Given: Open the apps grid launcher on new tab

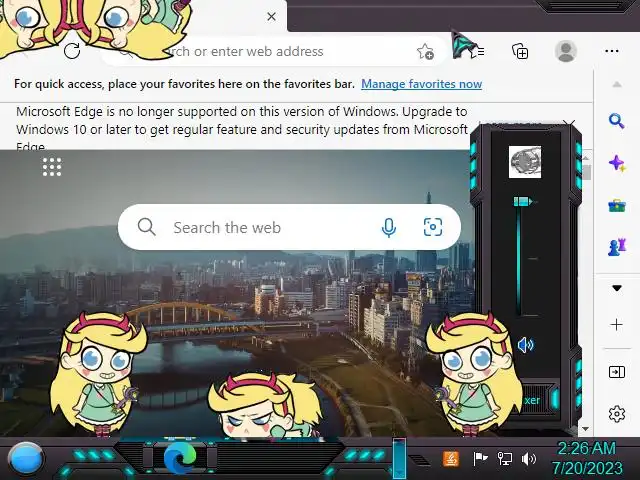Looking at the screenshot, I should [52, 167].
